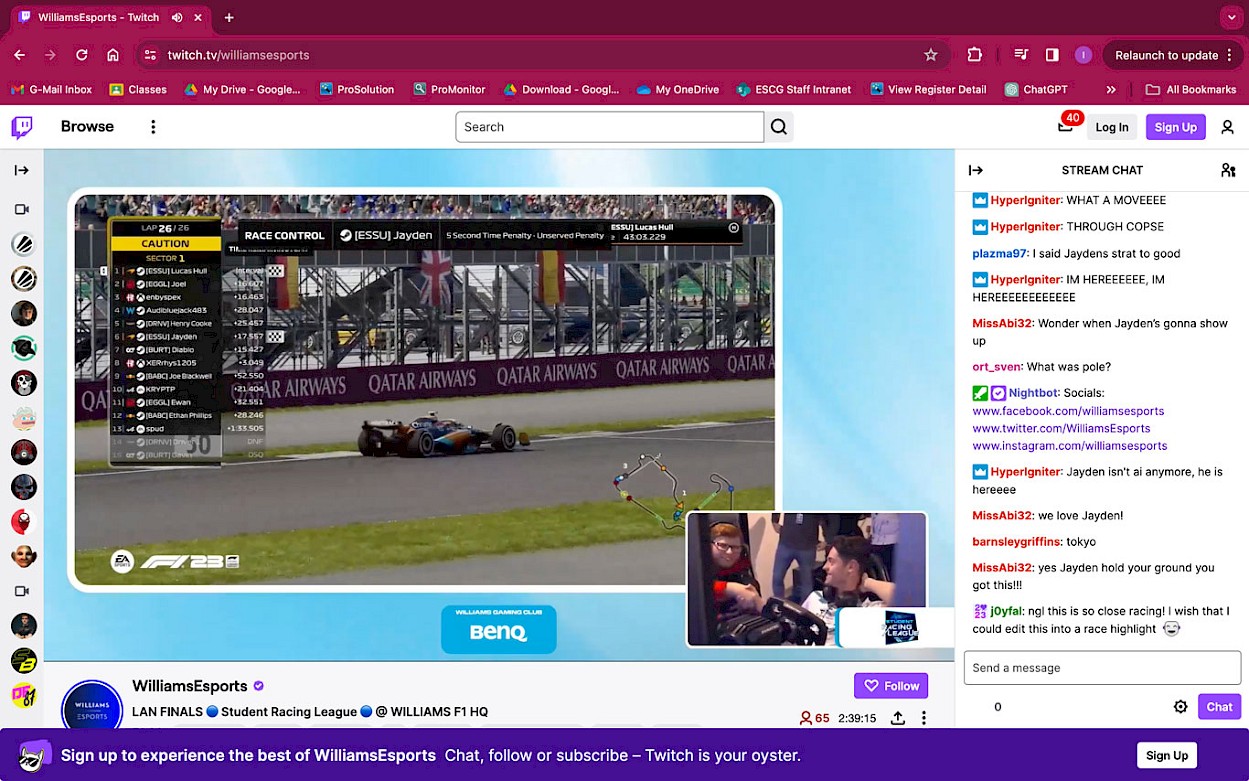The height and width of the screenshot is (781, 1249).
Task: Open the Williams Esports Instagram link
Action: point(1070,446)
